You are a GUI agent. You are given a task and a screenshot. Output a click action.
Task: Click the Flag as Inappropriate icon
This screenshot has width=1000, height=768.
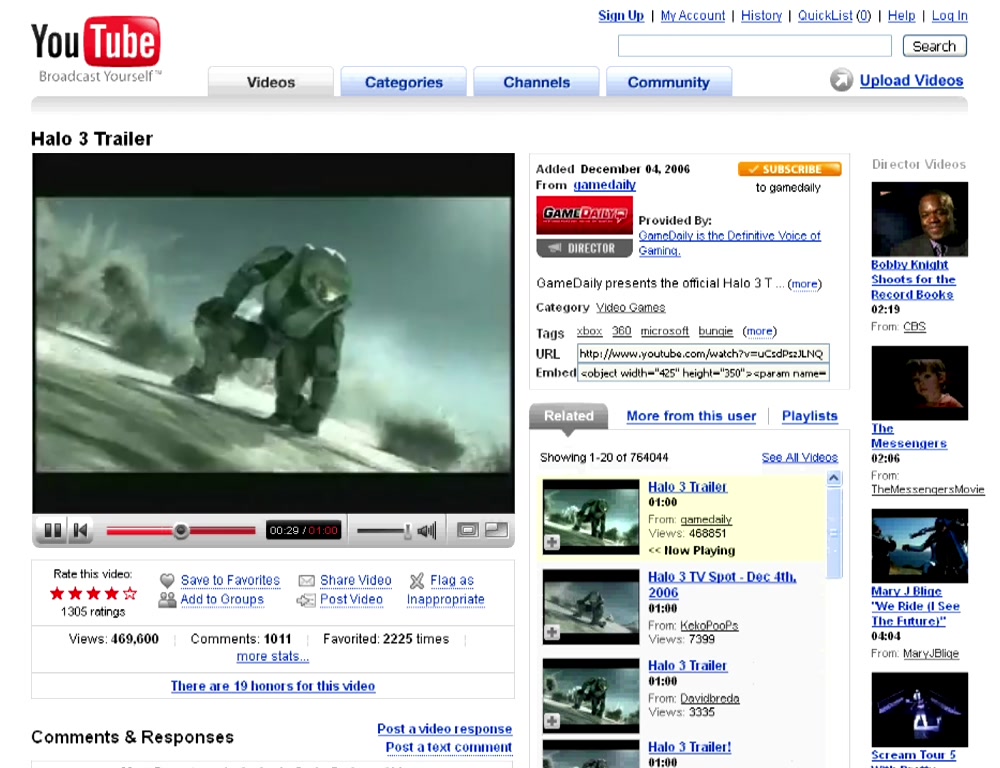pyautogui.click(x=416, y=580)
